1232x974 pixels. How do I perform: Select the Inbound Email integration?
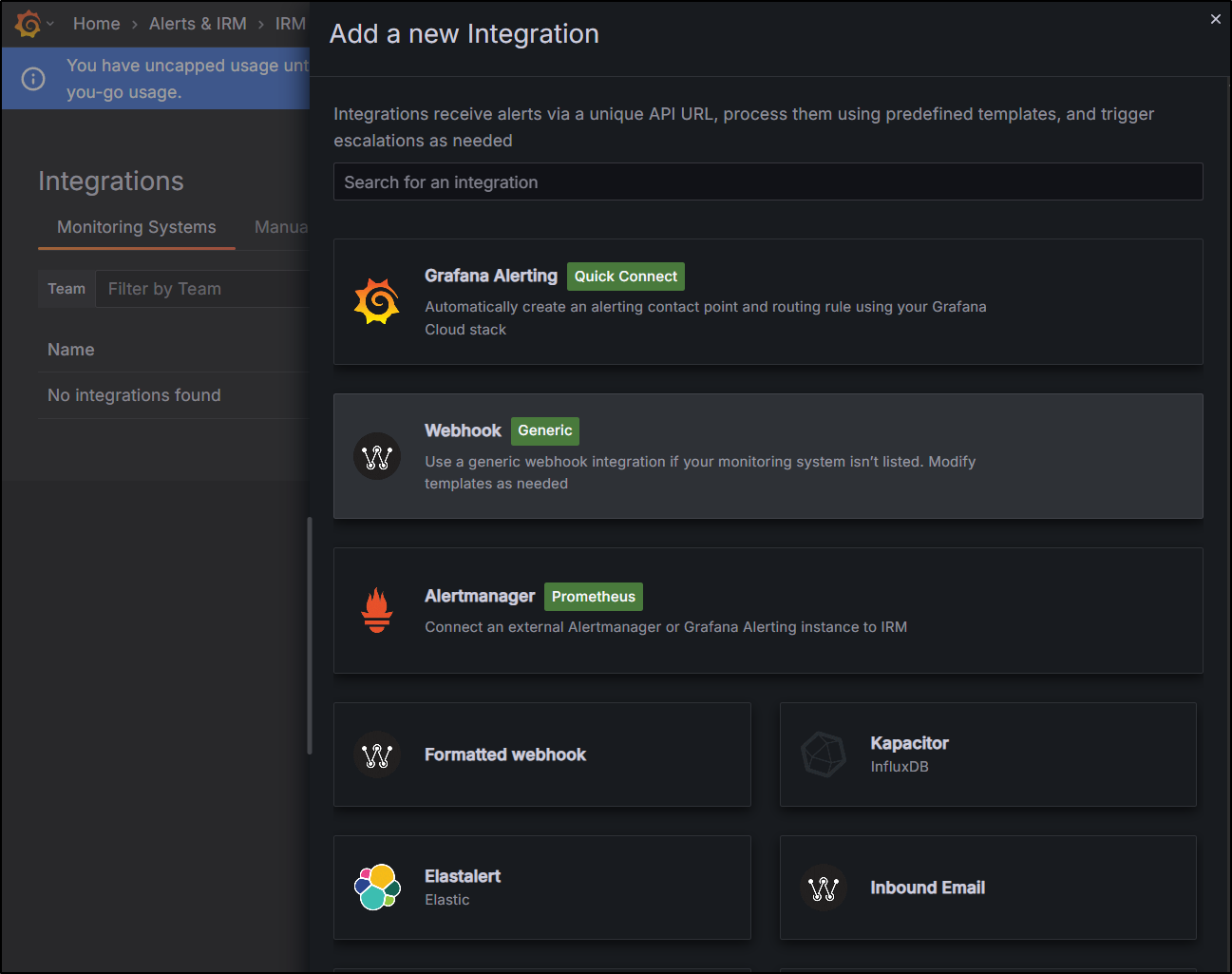tap(988, 888)
